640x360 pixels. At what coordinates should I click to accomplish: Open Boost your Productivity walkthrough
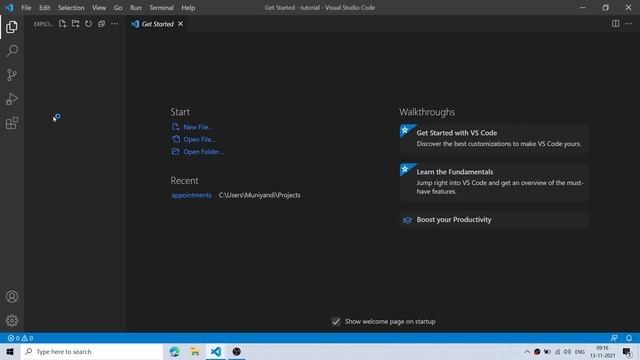pos(494,220)
